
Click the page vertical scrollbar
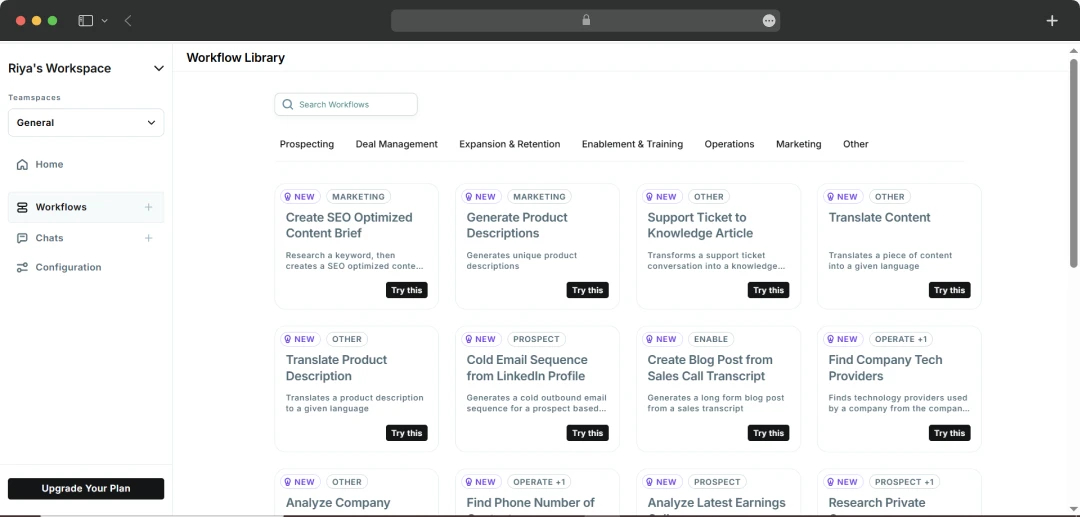1073,163
